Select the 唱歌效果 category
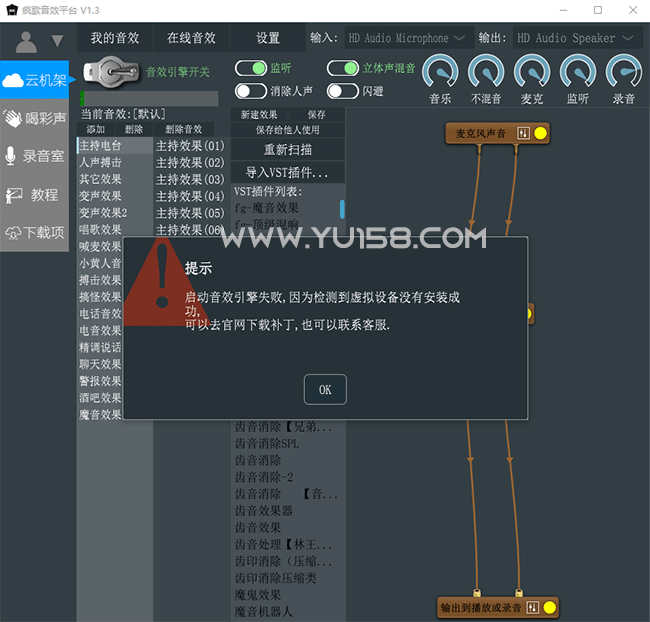The image size is (650, 622). pos(115,229)
